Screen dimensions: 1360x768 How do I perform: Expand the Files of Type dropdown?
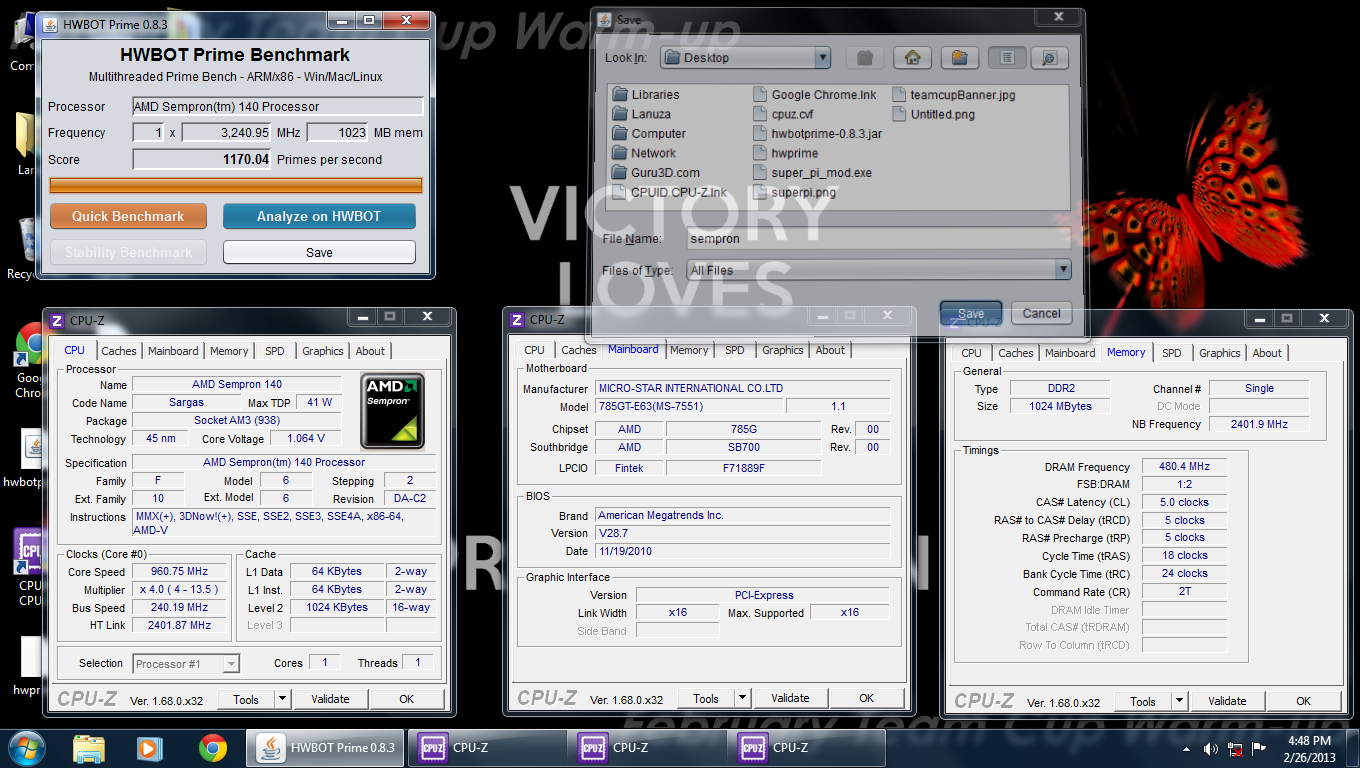click(1062, 270)
